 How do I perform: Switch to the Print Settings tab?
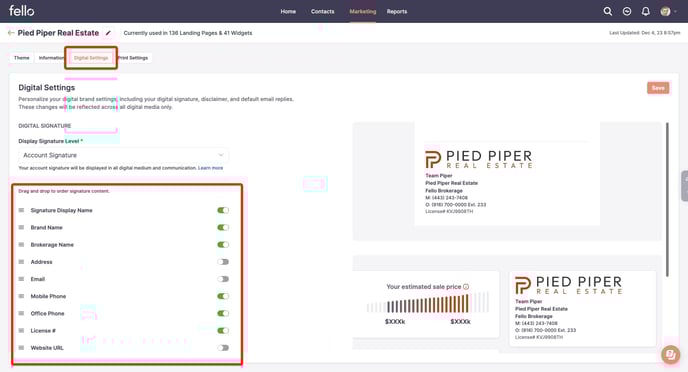[134, 58]
